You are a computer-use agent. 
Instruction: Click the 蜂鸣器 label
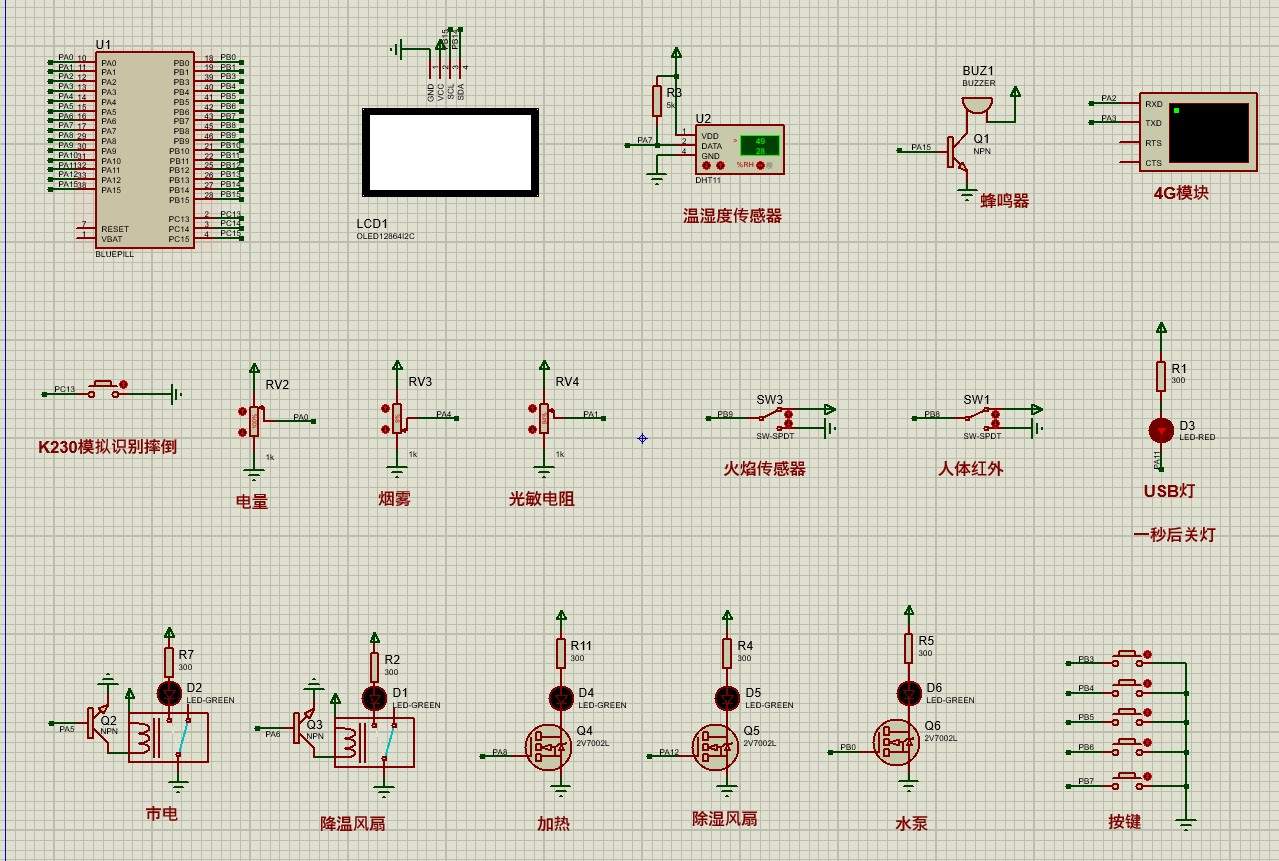click(x=1005, y=201)
